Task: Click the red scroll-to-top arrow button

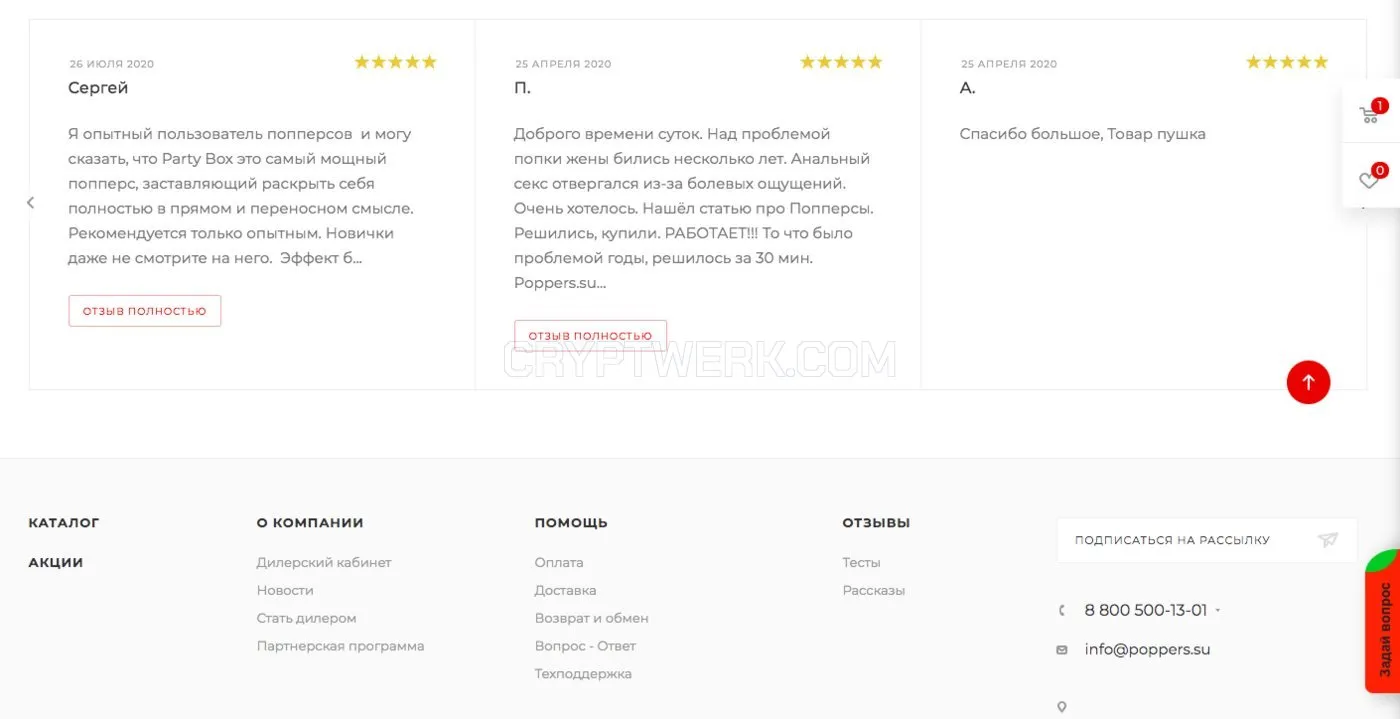Action: (x=1308, y=382)
